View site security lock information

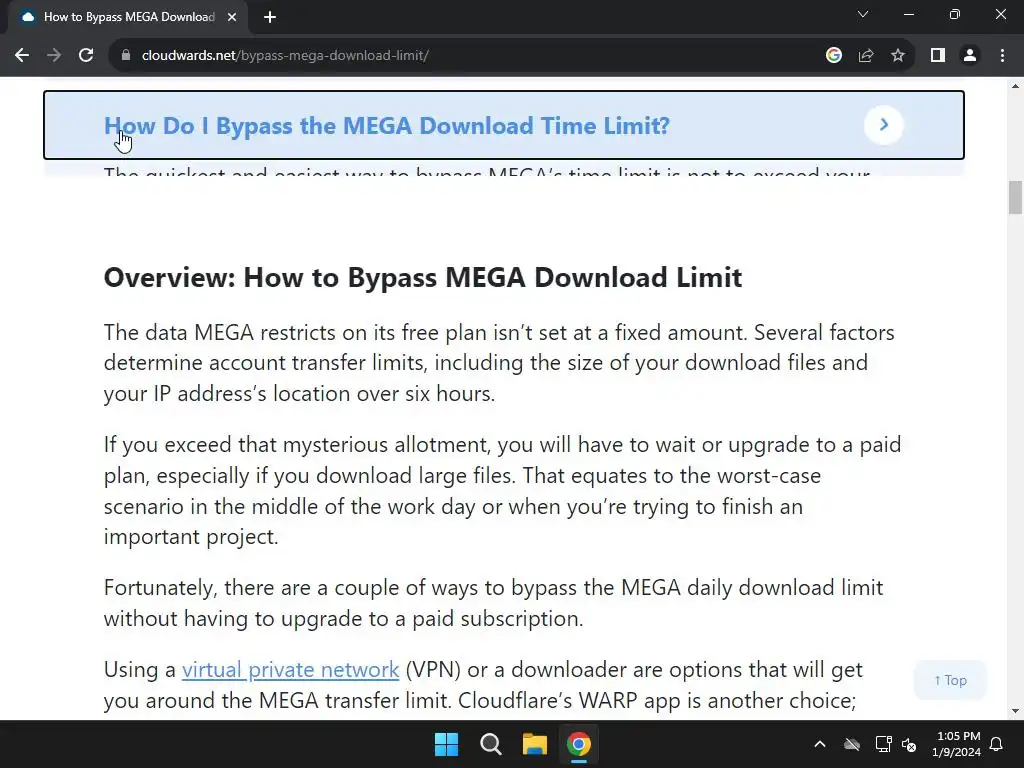coord(126,56)
